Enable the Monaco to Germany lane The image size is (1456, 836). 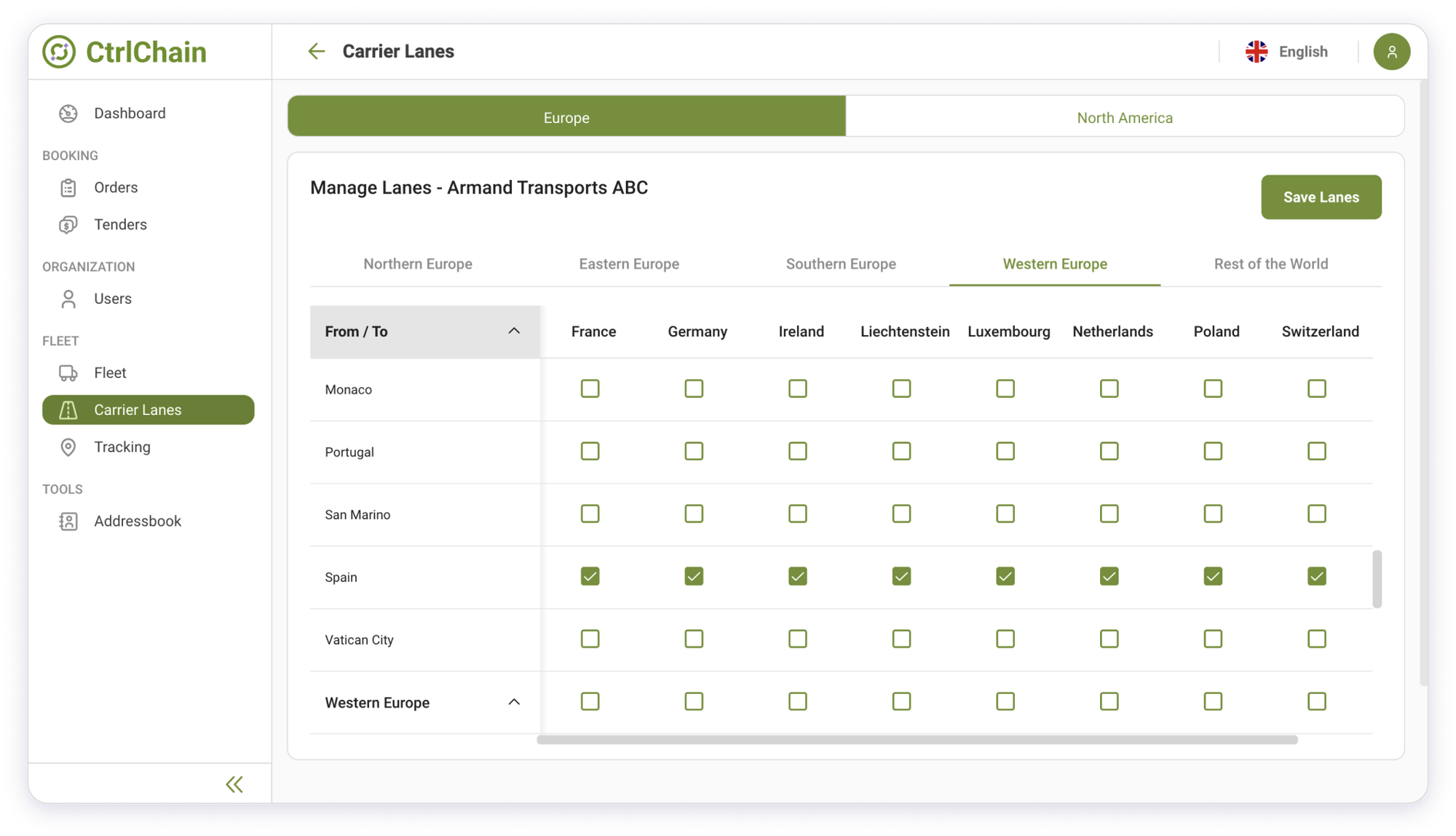tap(694, 389)
